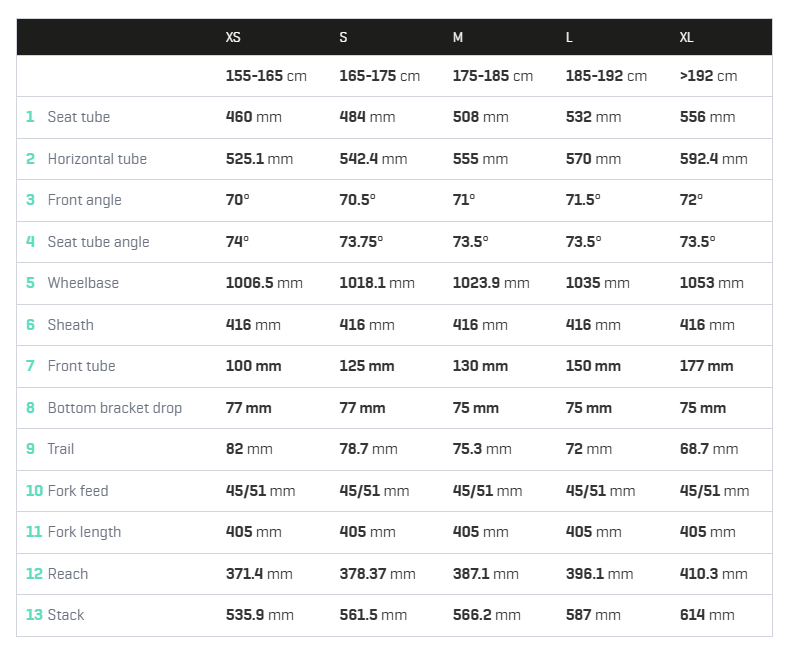This screenshot has width=787, height=650.
Task: Click the Wheelbase row label
Action: (x=83, y=283)
